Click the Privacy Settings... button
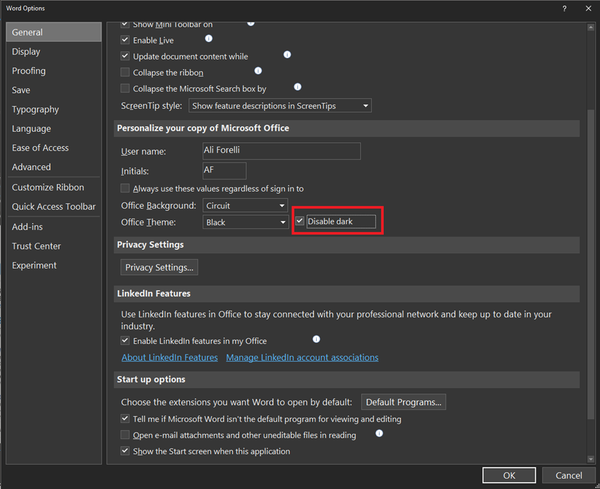This screenshot has width=600, height=489. [x=160, y=267]
